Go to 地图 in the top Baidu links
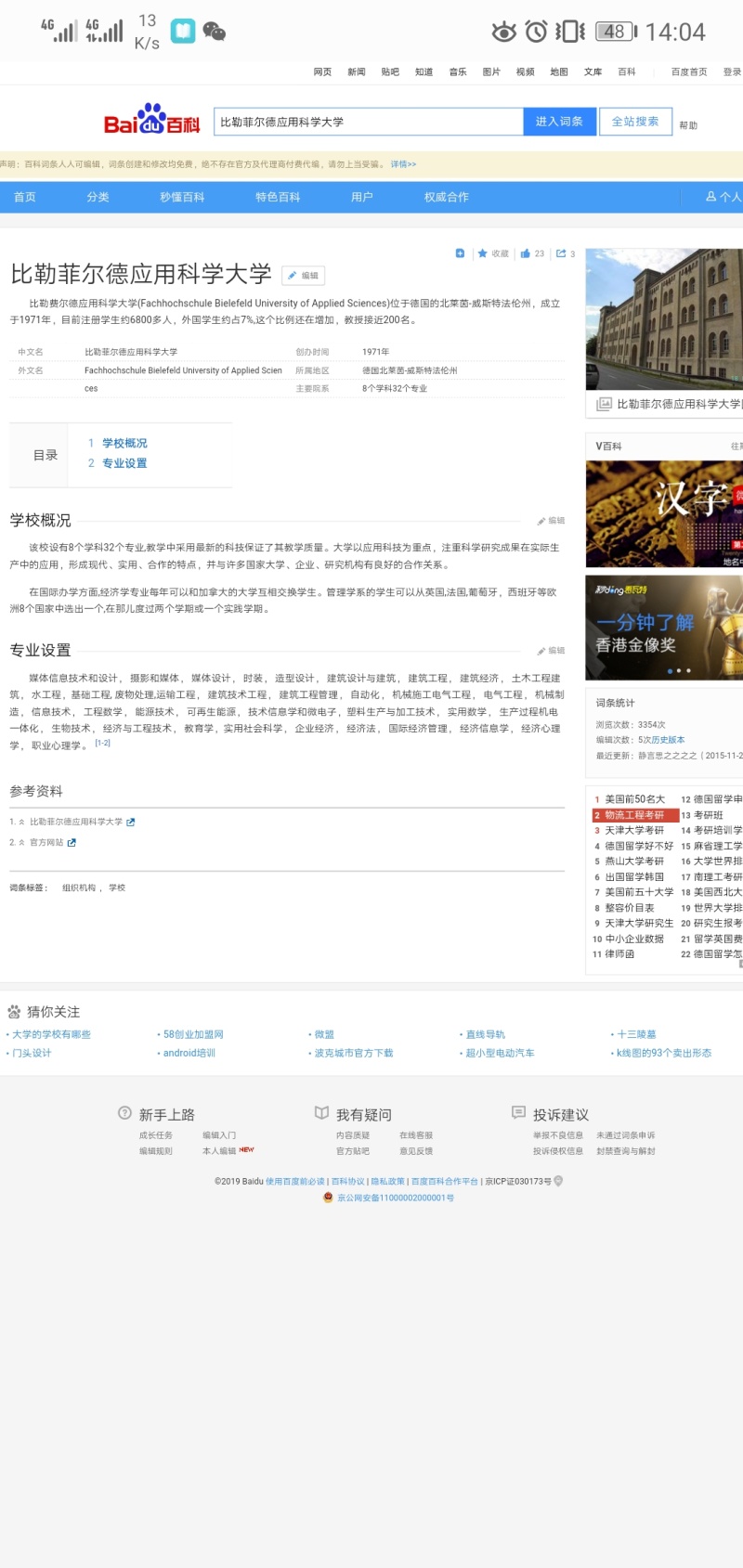743x1568 pixels. [559, 71]
